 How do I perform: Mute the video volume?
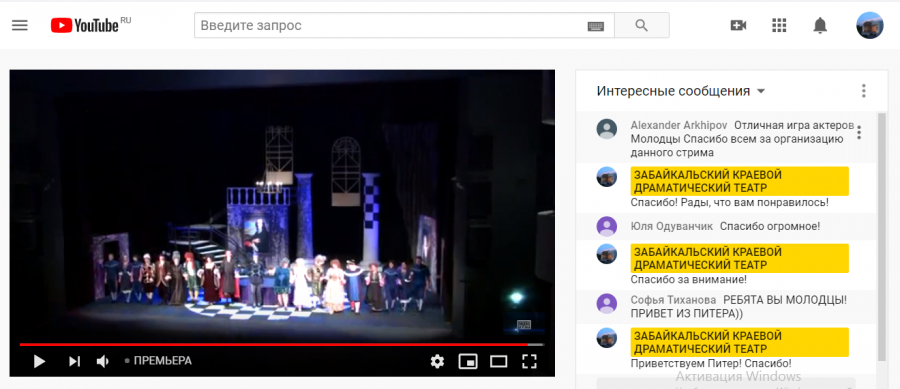click(103, 361)
